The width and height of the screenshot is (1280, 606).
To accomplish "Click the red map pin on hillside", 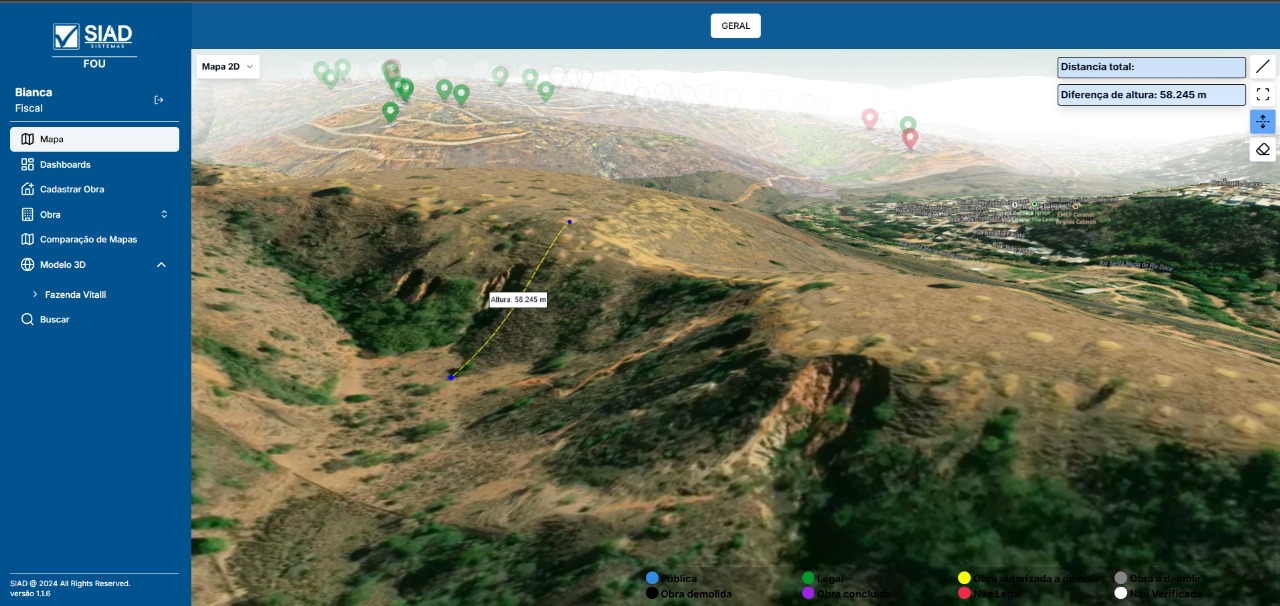I will pos(910,138).
